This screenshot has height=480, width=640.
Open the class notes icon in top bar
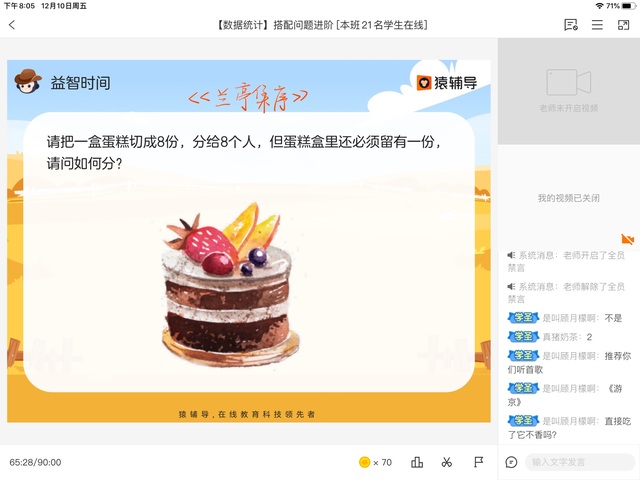pyautogui.click(x=571, y=25)
